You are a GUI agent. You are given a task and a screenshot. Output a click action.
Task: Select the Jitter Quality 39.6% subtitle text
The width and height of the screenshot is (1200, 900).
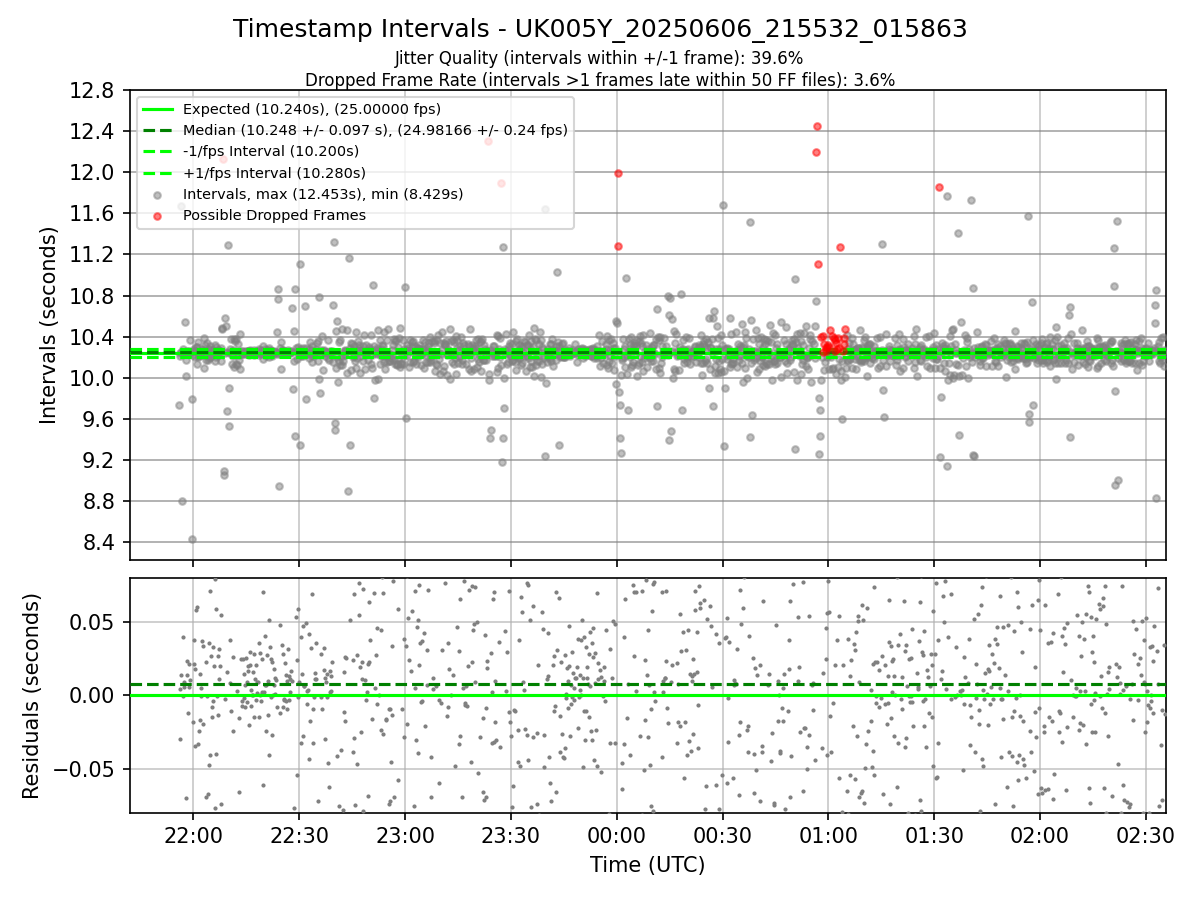(x=599, y=58)
